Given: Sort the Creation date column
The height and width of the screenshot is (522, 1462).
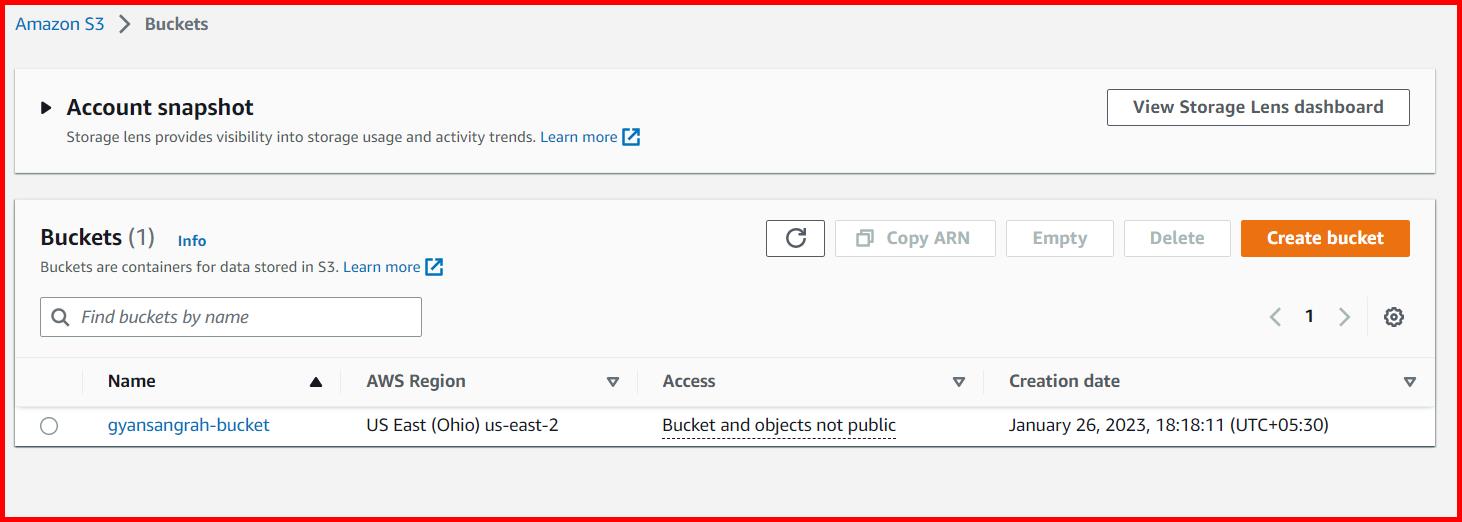Looking at the screenshot, I should tap(1410, 382).
